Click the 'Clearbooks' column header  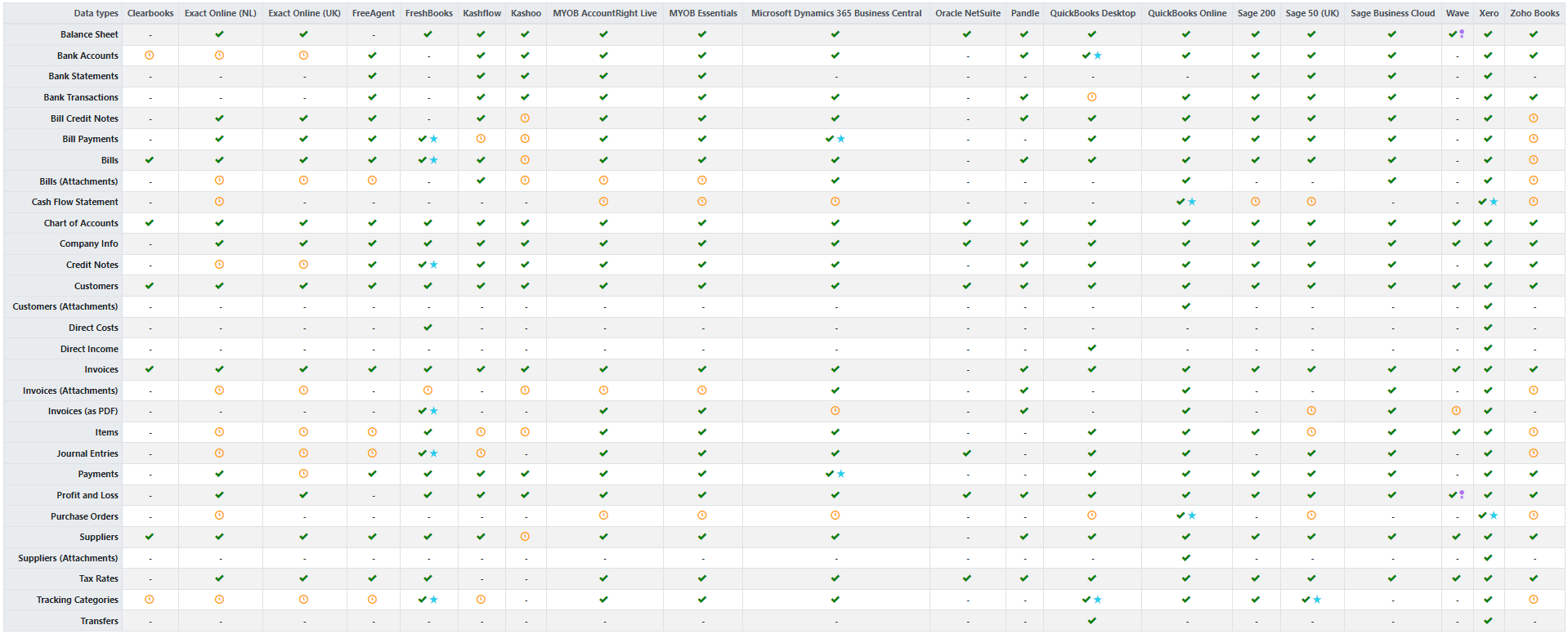click(150, 13)
